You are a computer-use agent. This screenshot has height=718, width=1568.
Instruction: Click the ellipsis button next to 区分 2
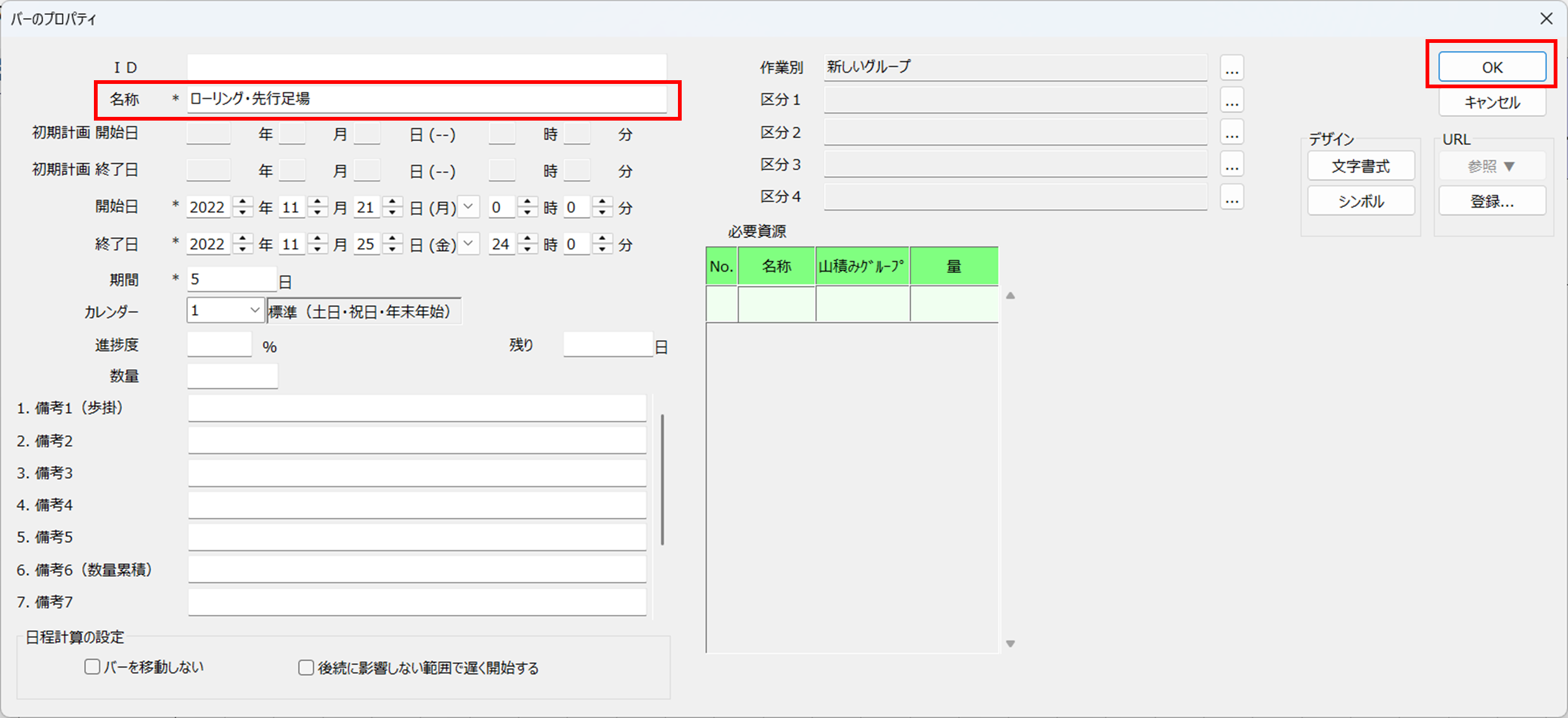pos(1232,132)
